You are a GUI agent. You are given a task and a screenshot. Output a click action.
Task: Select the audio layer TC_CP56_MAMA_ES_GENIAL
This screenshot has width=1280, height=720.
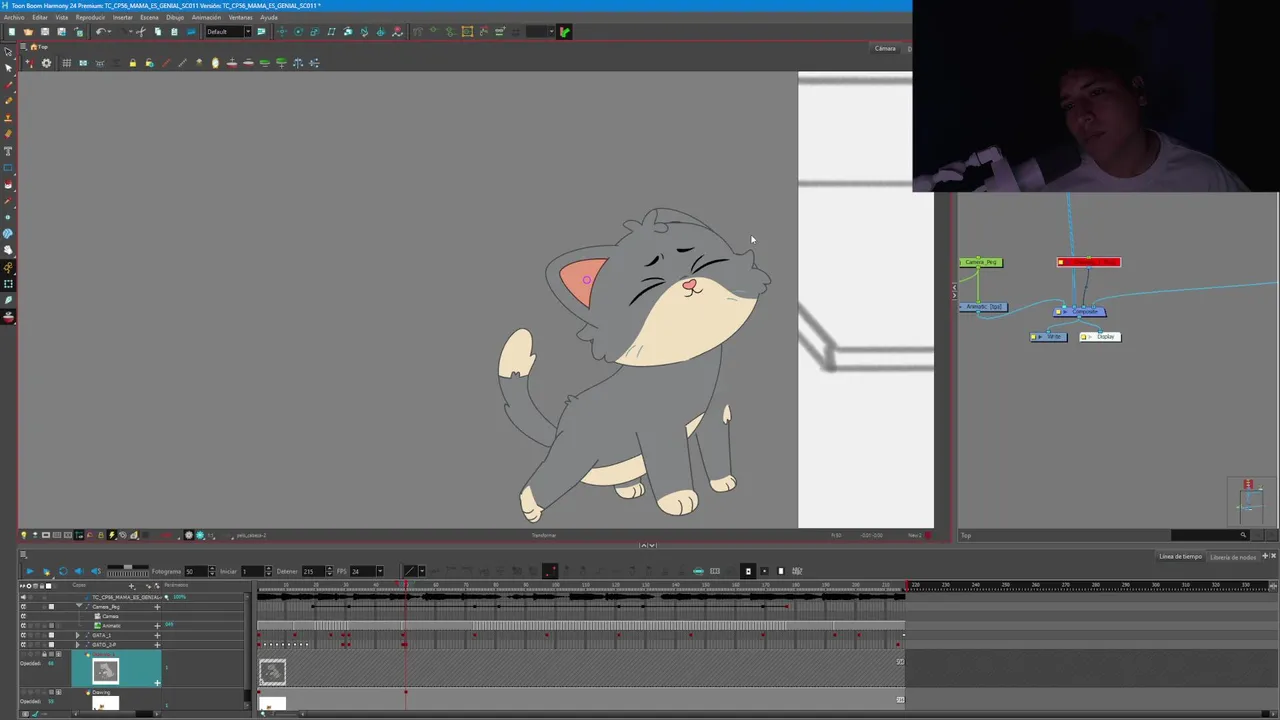126,597
